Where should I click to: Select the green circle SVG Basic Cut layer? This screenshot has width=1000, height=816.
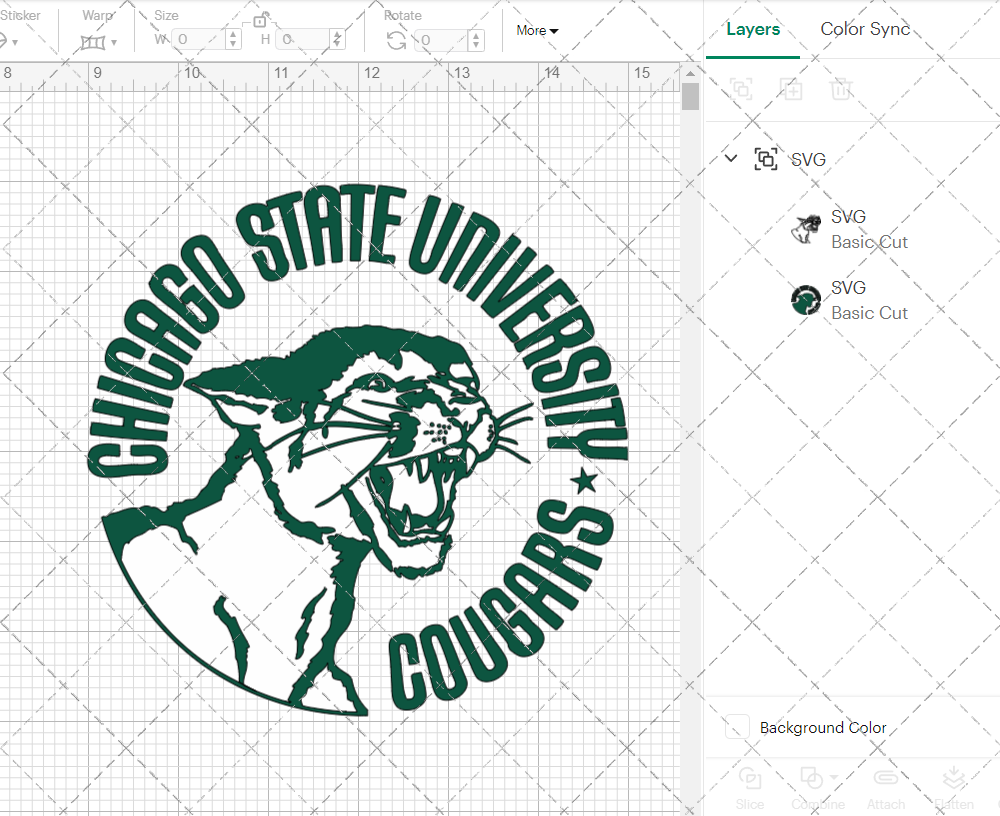click(869, 299)
